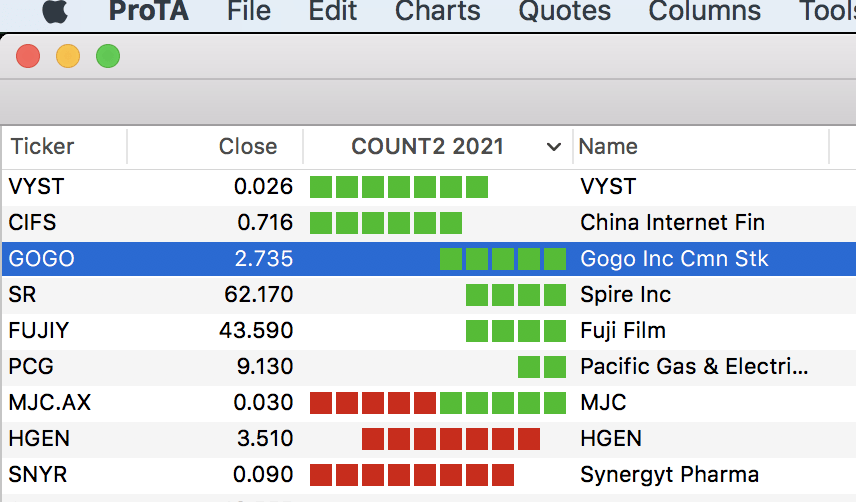Image resolution: width=856 pixels, height=502 pixels.
Task: Select the HGEN ticker cell
Action: click(39, 439)
